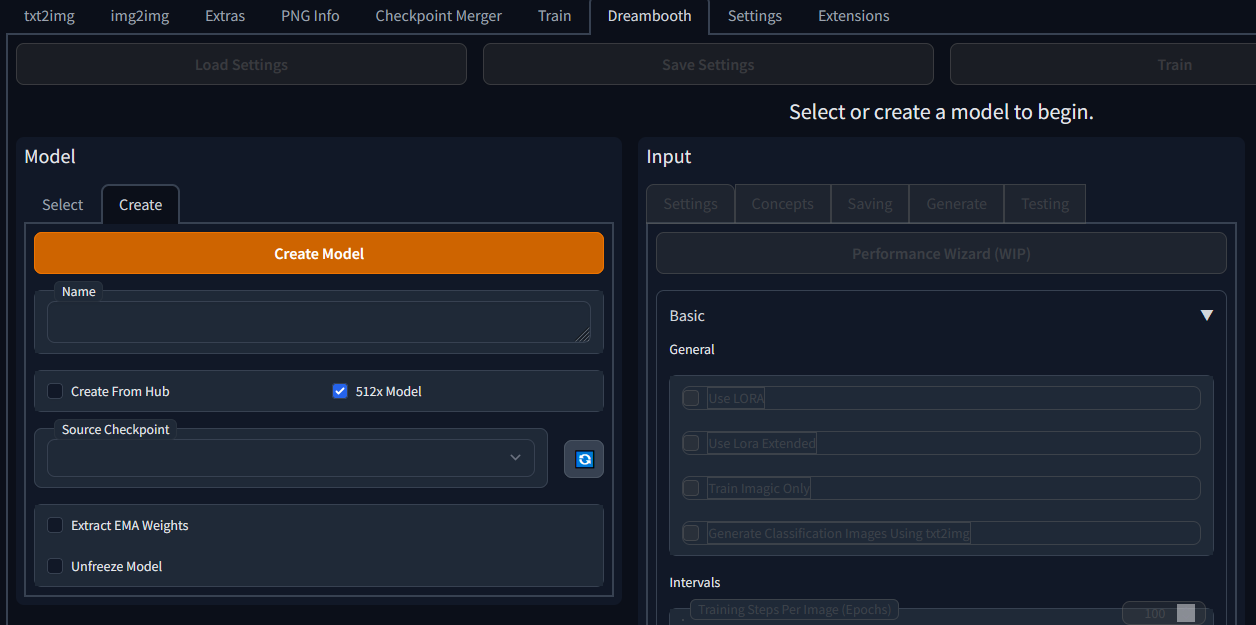Open the PNG Info tab
The width and height of the screenshot is (1256, 625).
coord(310,16)
